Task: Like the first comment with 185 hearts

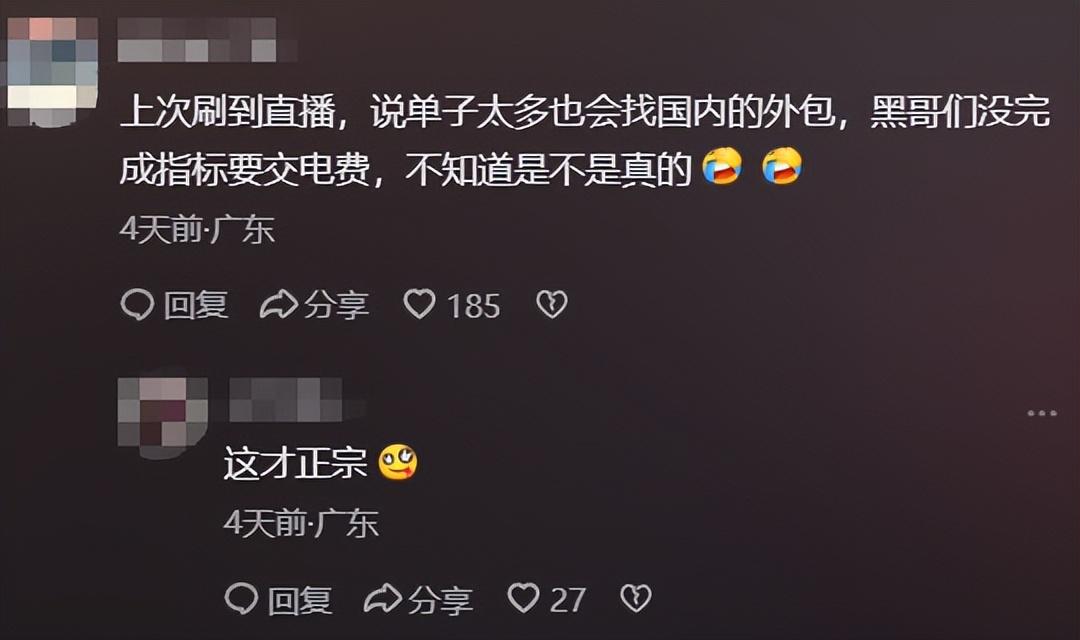Action: 419,304
